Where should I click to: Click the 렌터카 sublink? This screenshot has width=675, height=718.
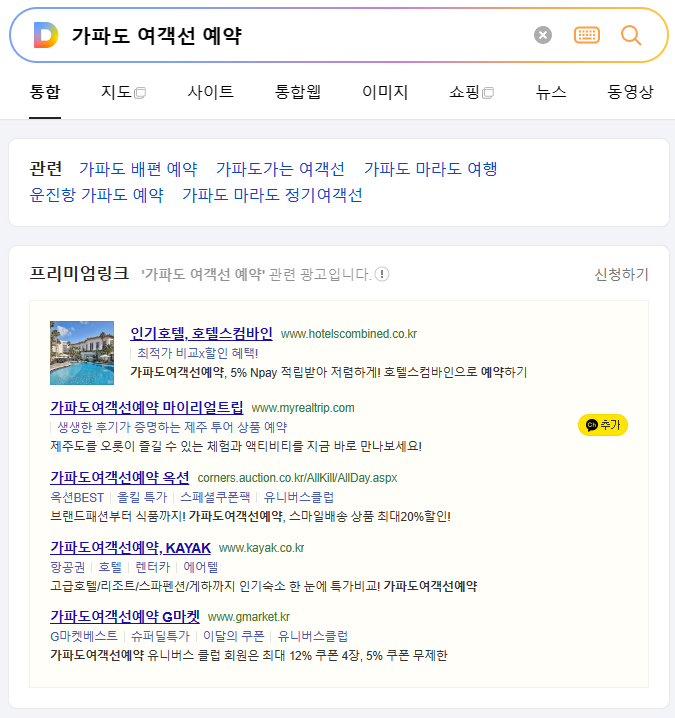[152, 567]
